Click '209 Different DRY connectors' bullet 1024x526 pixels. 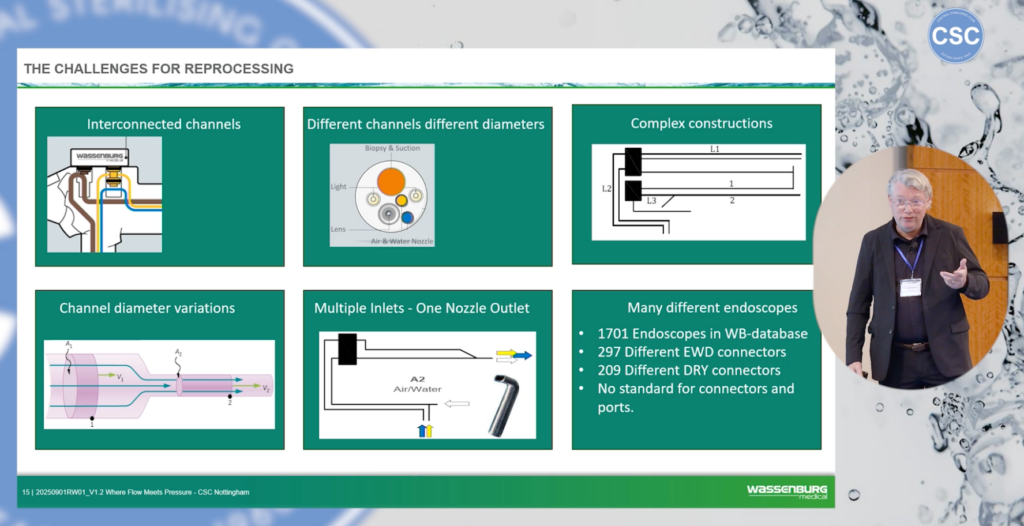pyautogui.click(x=689, y=370)
